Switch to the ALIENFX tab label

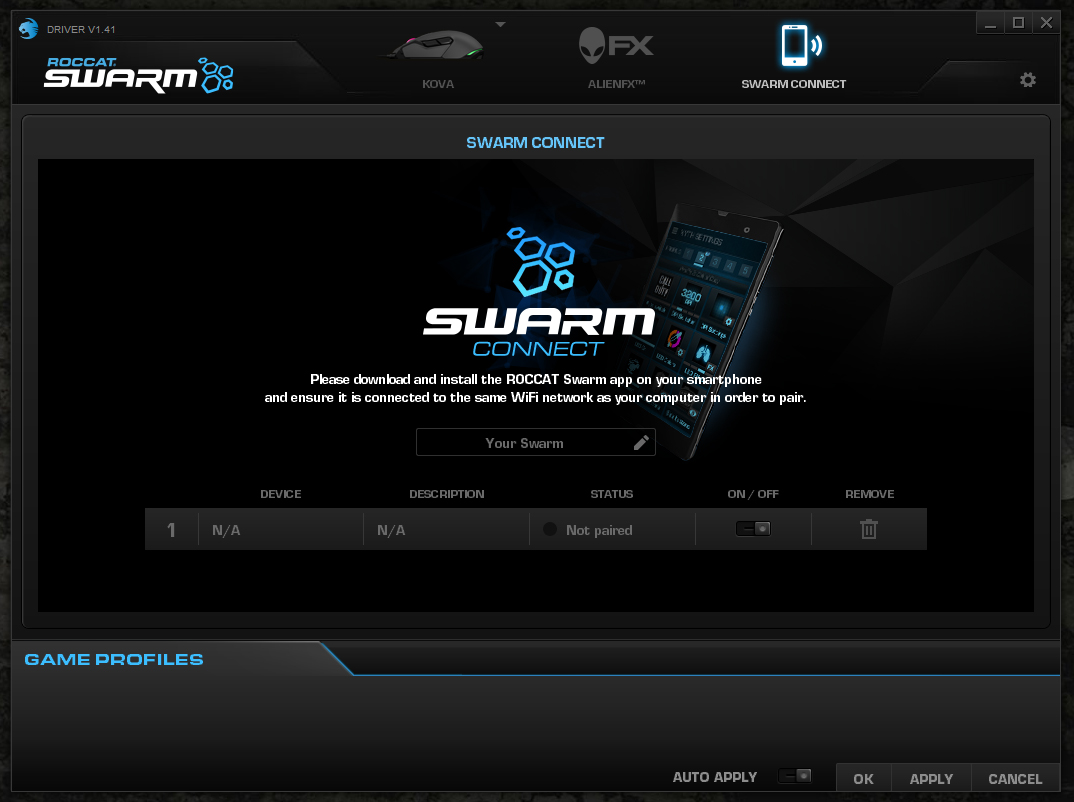tap(616, 84)
